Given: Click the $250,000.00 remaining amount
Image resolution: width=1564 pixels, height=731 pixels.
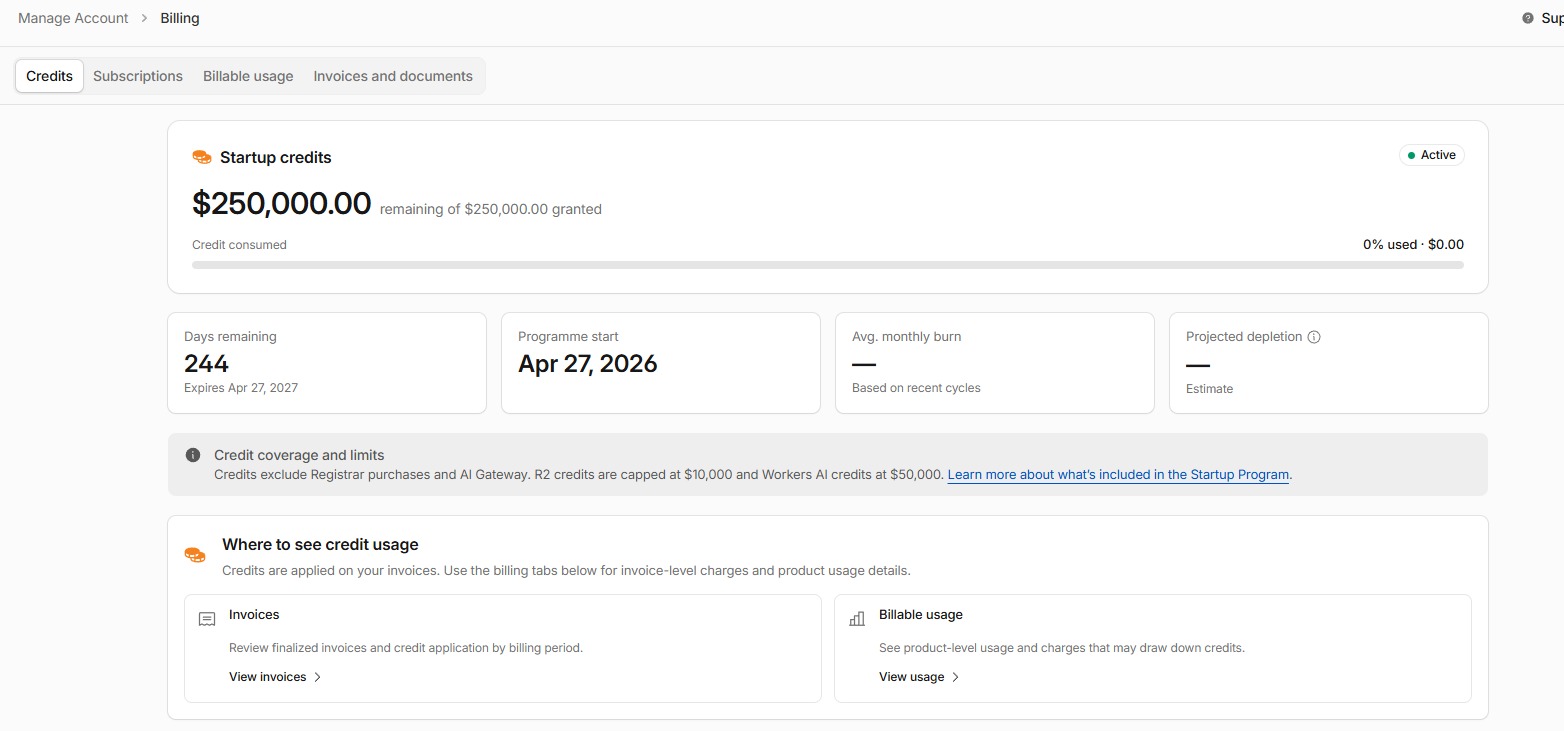Looking at the screenshot, I should [x=281, y=204].
